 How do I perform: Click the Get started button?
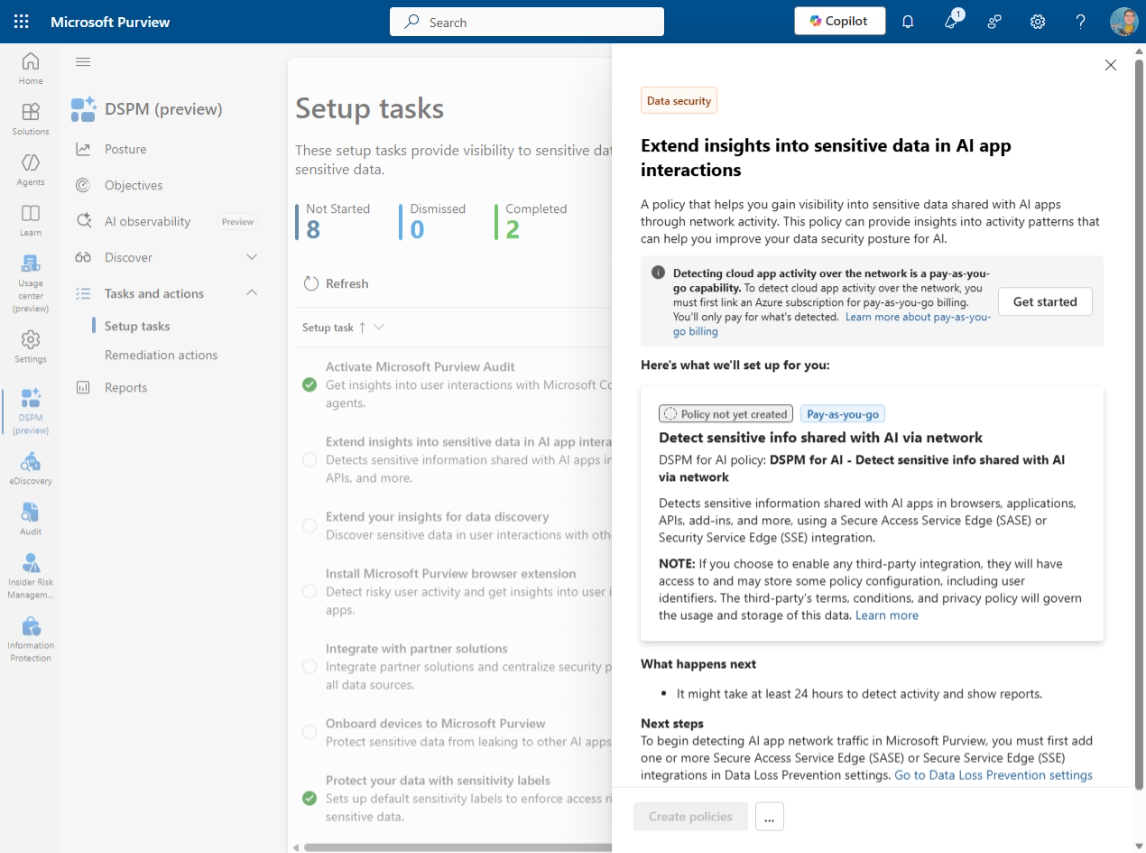[1045, 301]
